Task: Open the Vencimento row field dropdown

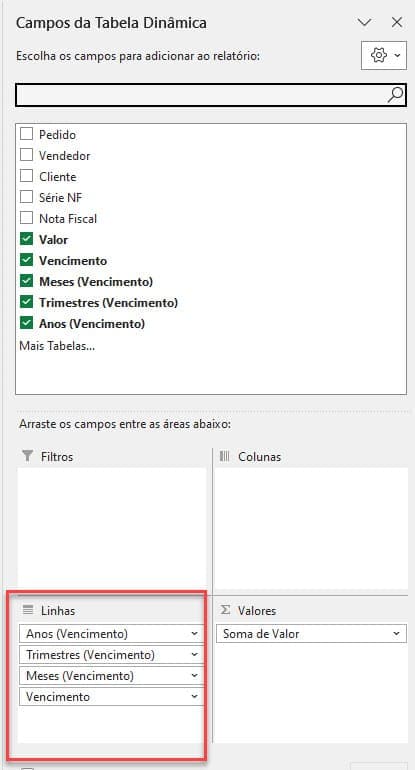Action: [x=194, y=697]
